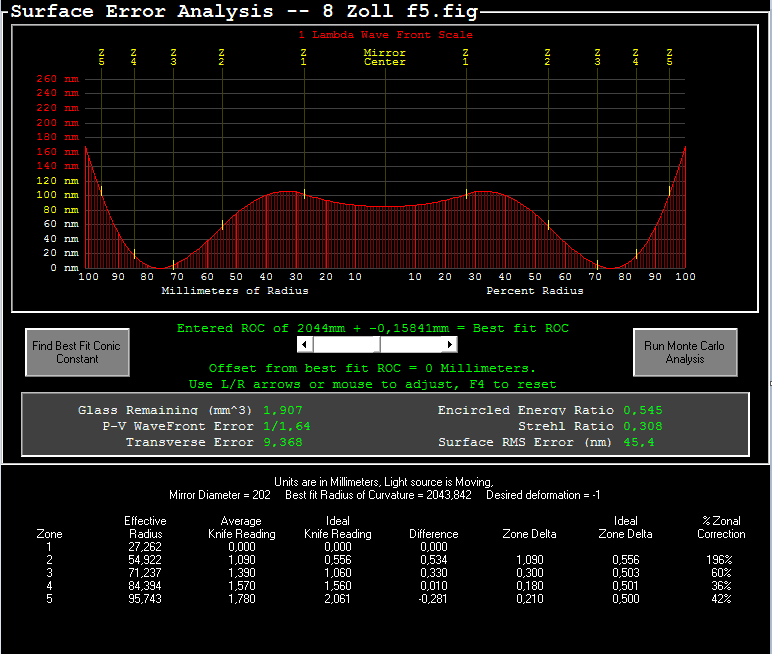
Task: Click the Mirror Center label on graph
Action: point(385,57)
